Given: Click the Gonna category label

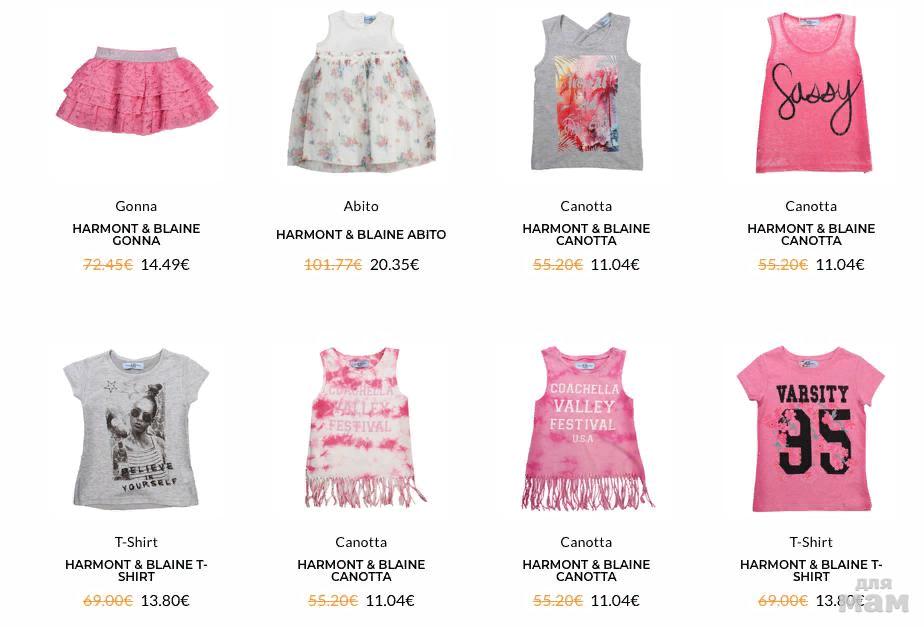Looking at the screenshot, I should click(x=136, y=206).
